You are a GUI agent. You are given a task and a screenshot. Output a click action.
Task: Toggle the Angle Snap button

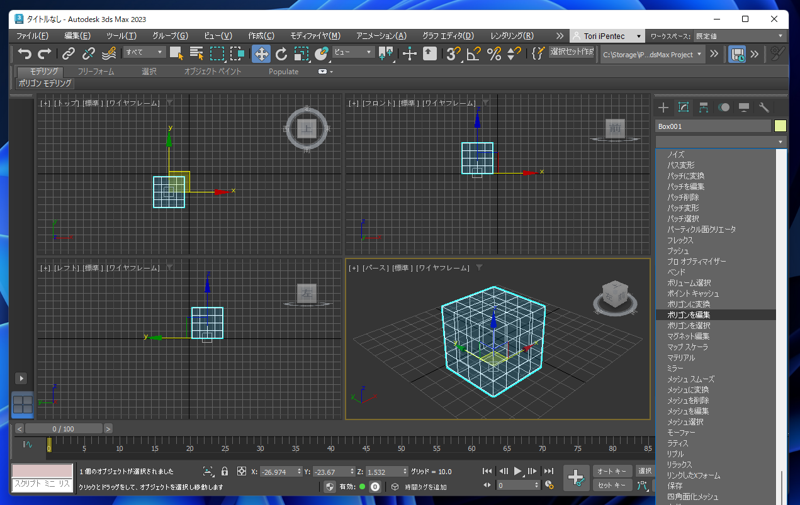pos(473,54)
